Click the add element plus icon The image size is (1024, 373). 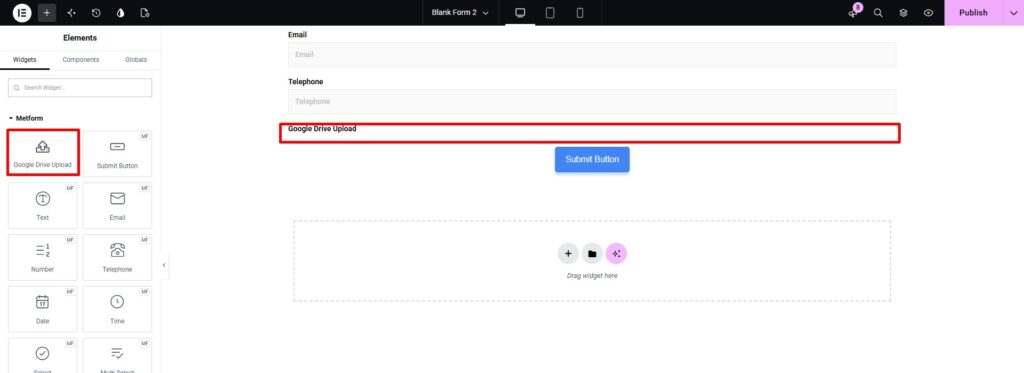click(46, 12)
